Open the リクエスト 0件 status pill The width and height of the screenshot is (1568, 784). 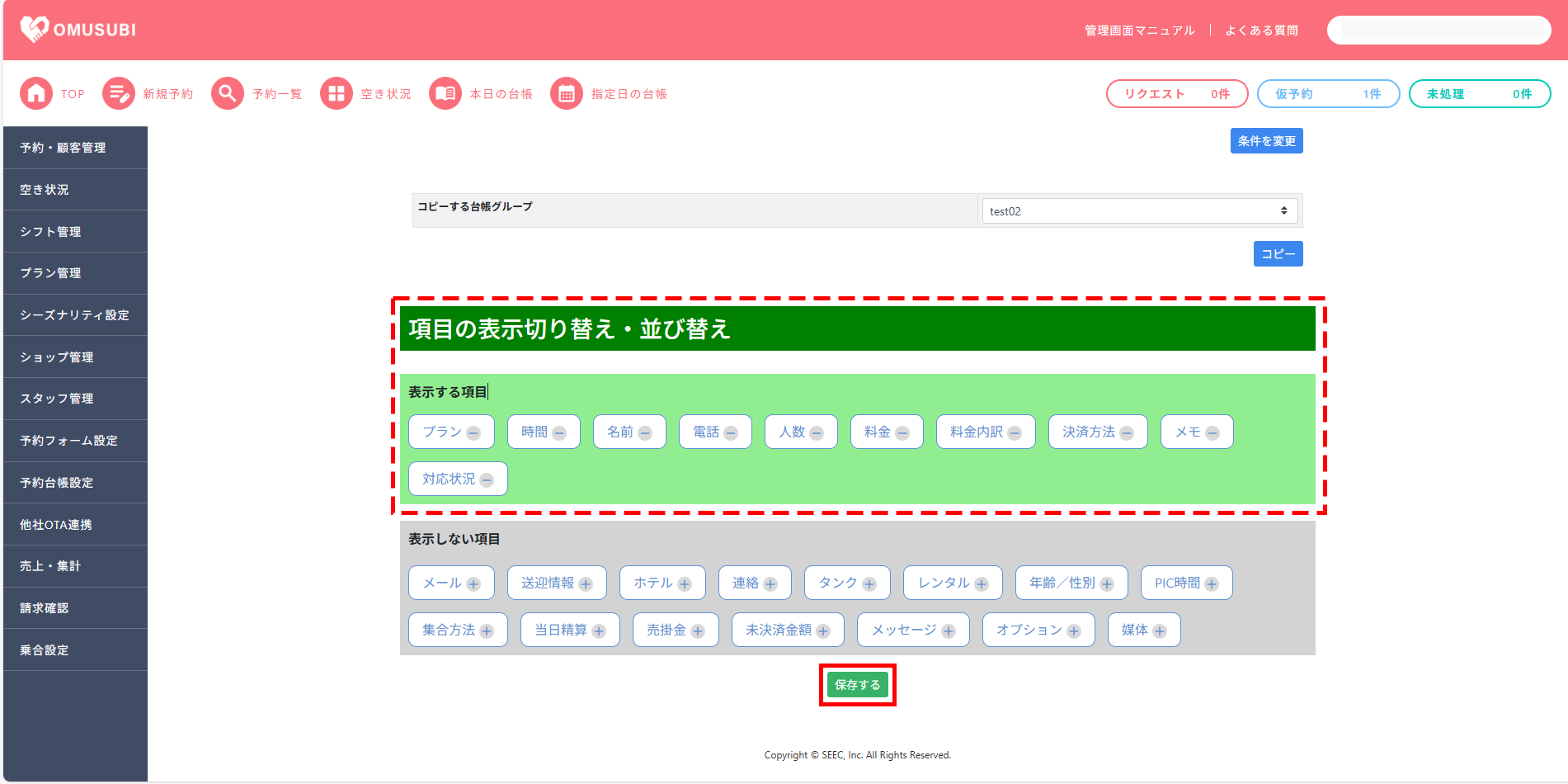[1176, 94]
